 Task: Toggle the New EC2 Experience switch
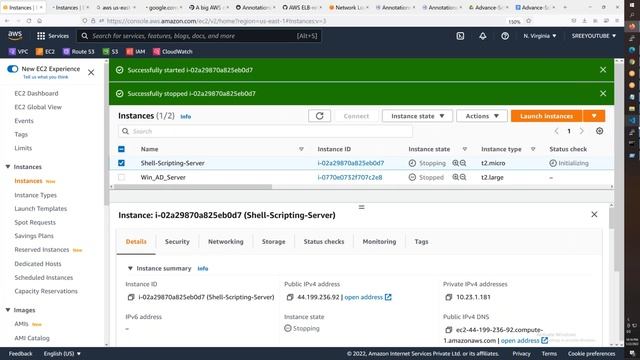point(13,69)
